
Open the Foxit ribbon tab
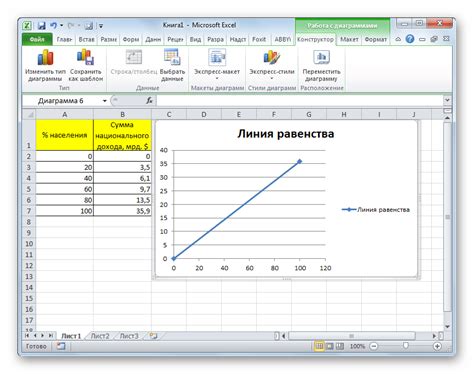[x=259, y=39]
